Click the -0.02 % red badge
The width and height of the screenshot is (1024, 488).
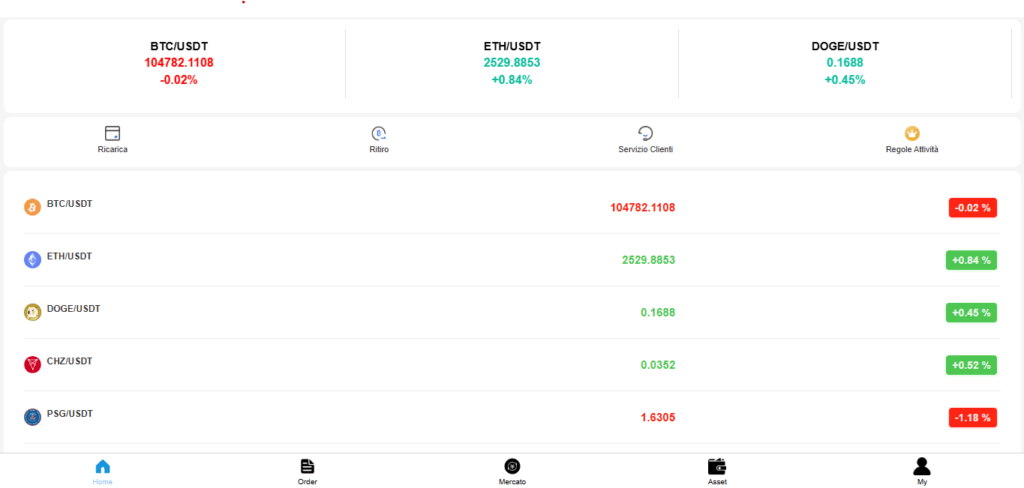click(x=972, y=208)
